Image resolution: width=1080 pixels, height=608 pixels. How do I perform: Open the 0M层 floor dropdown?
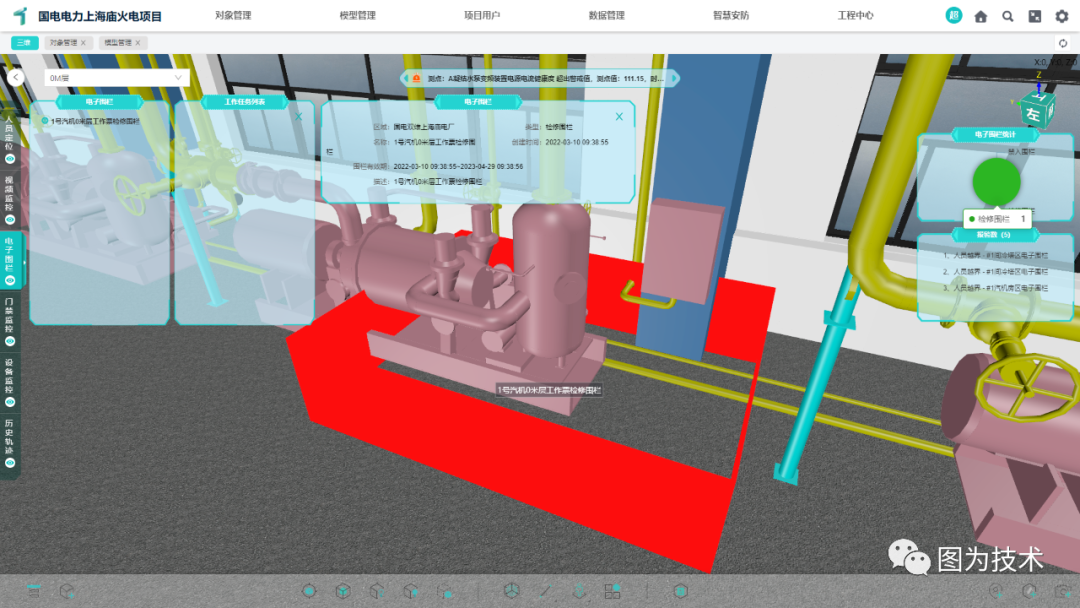tap(117, 77)
